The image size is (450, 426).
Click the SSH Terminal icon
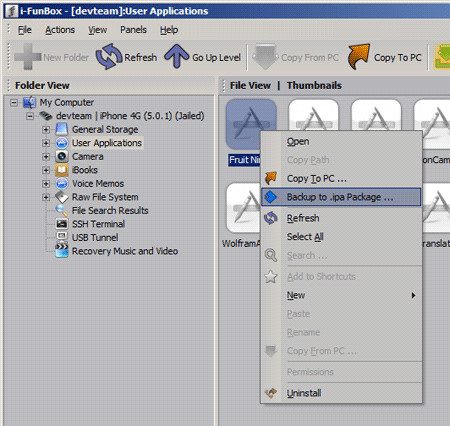click(62, 224)
